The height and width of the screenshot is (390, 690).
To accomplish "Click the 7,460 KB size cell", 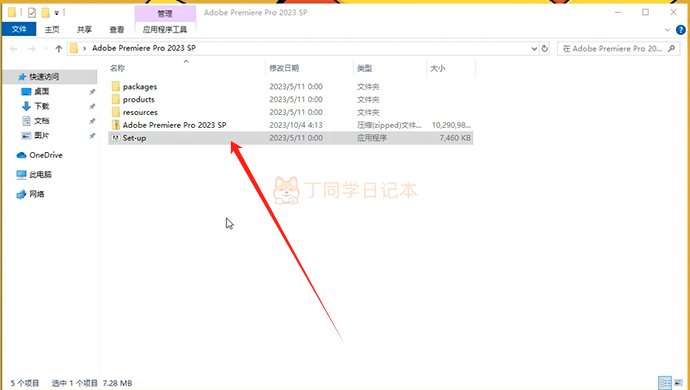I will tap(455, 138).
